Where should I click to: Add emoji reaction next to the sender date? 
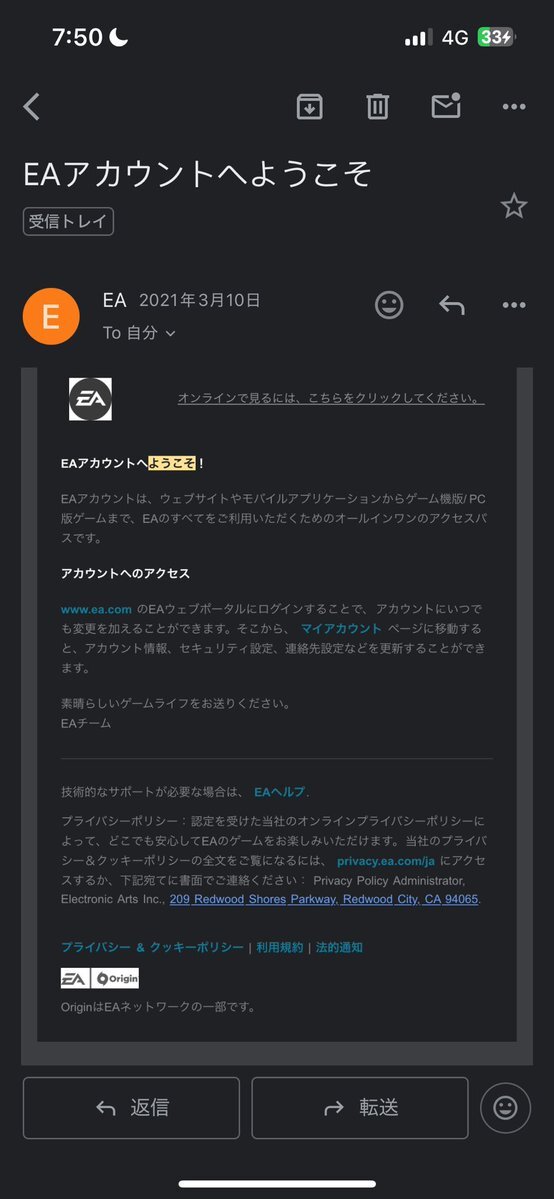click(389, 305)
